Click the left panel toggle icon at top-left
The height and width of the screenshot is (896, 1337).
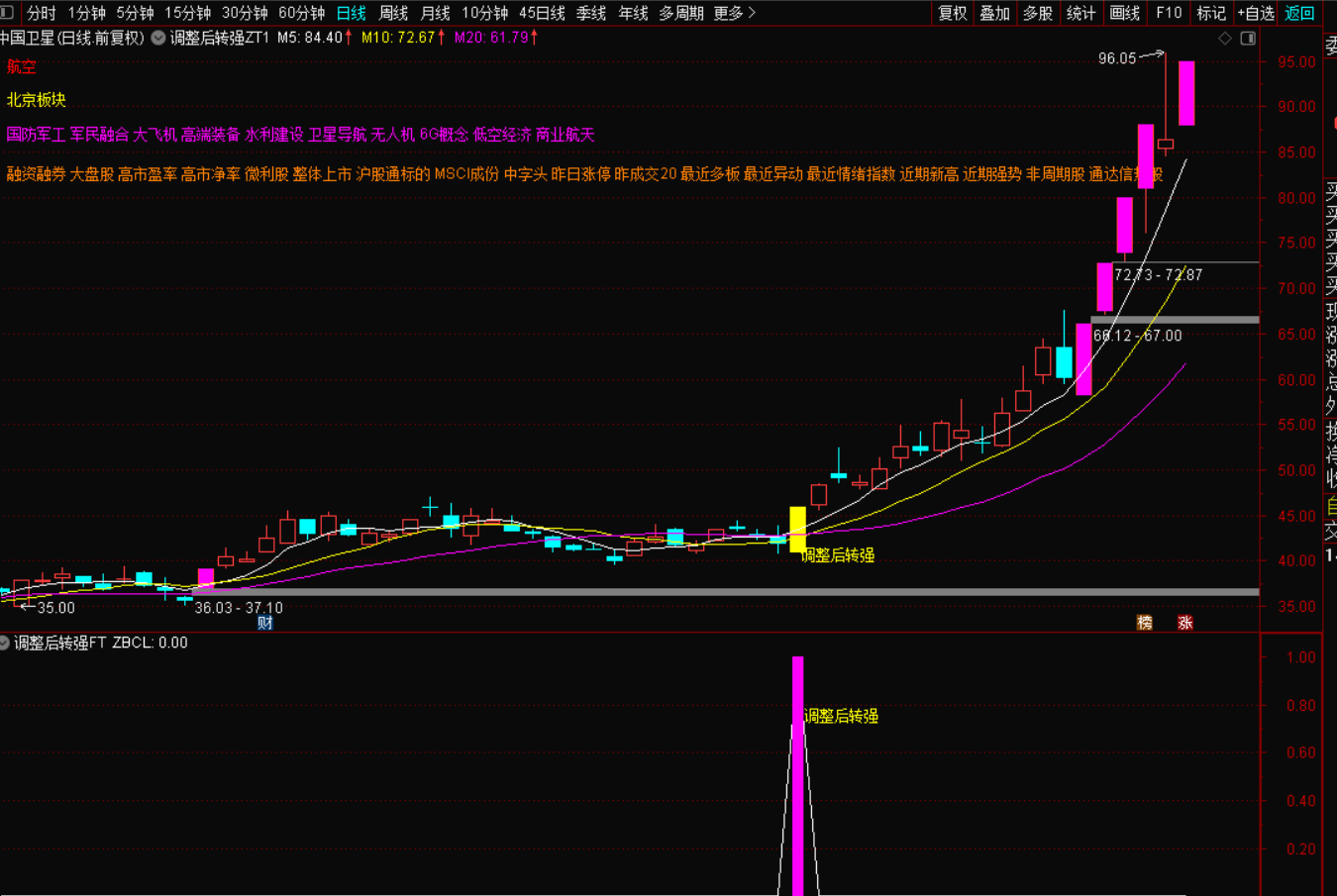[x=7, y=13]
